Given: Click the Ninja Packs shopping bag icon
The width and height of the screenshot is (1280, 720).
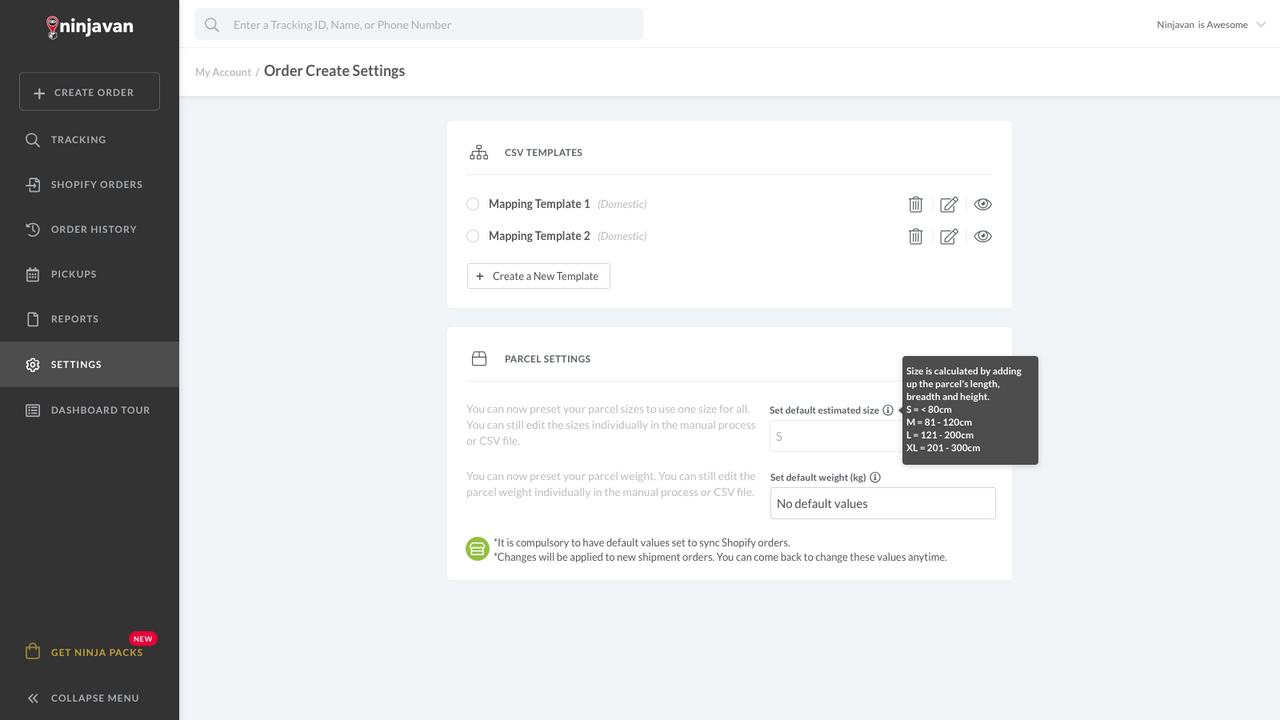Looking at the screenshot, I should 33,652.
